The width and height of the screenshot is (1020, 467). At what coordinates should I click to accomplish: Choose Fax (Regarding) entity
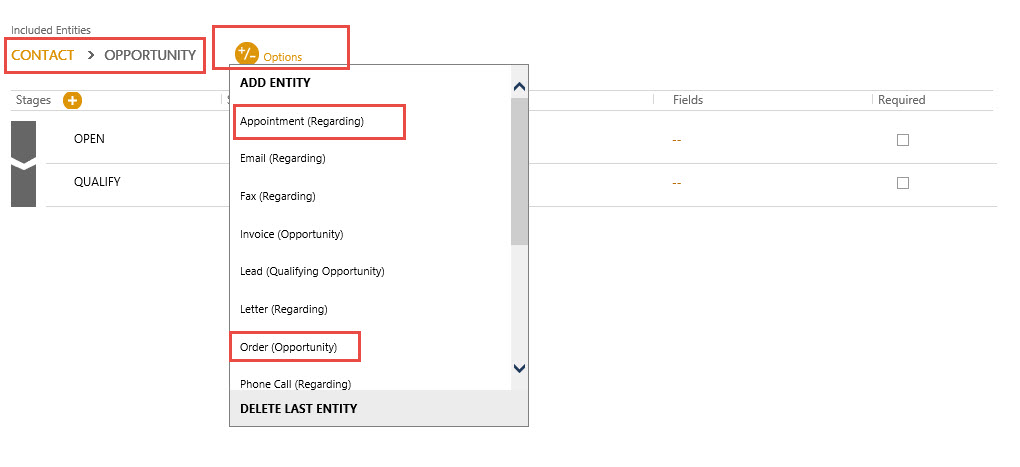pos(278,196)
